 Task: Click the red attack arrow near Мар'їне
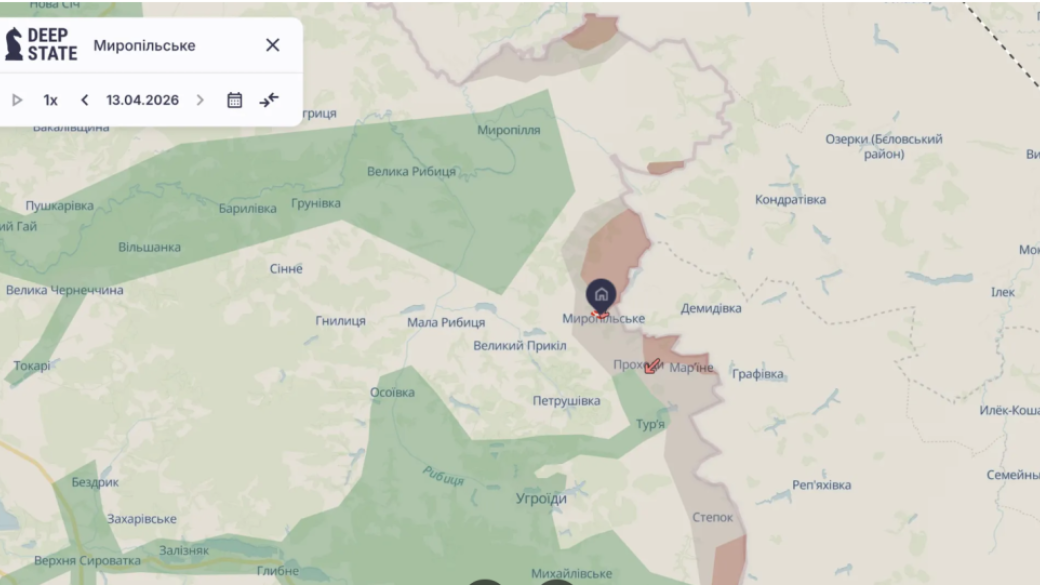653,365
